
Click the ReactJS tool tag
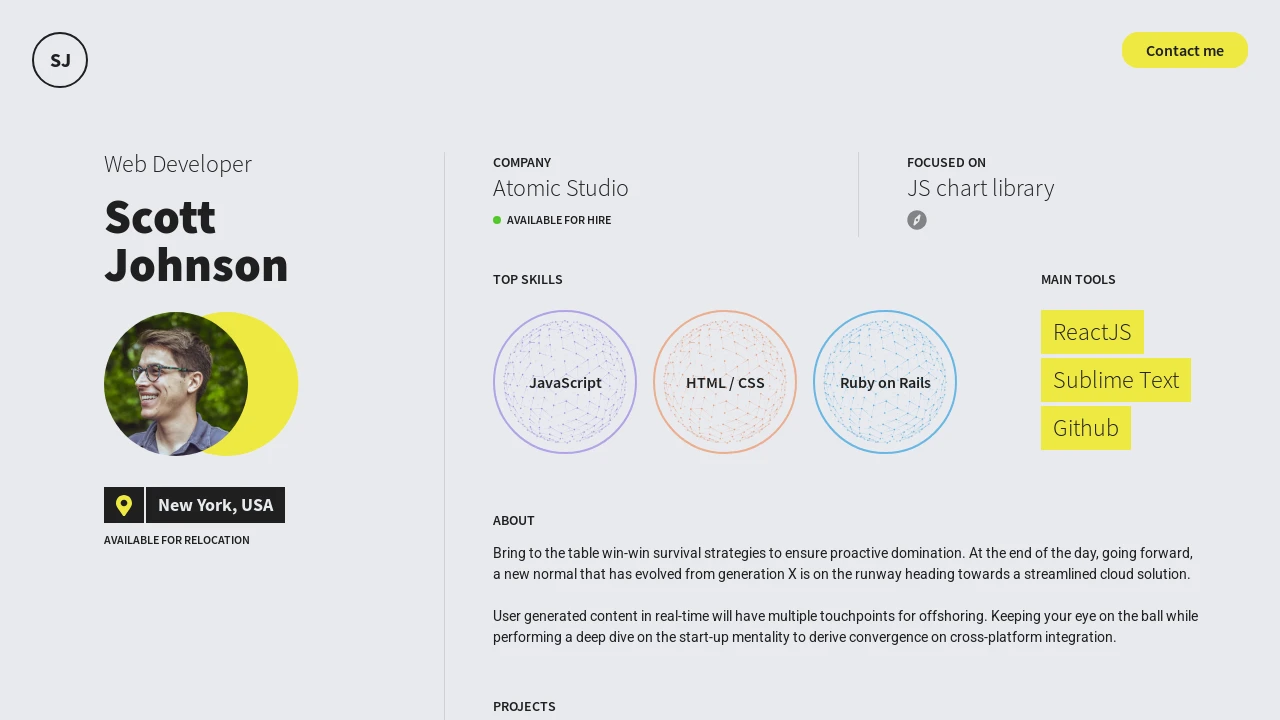tap(1092, 332)
